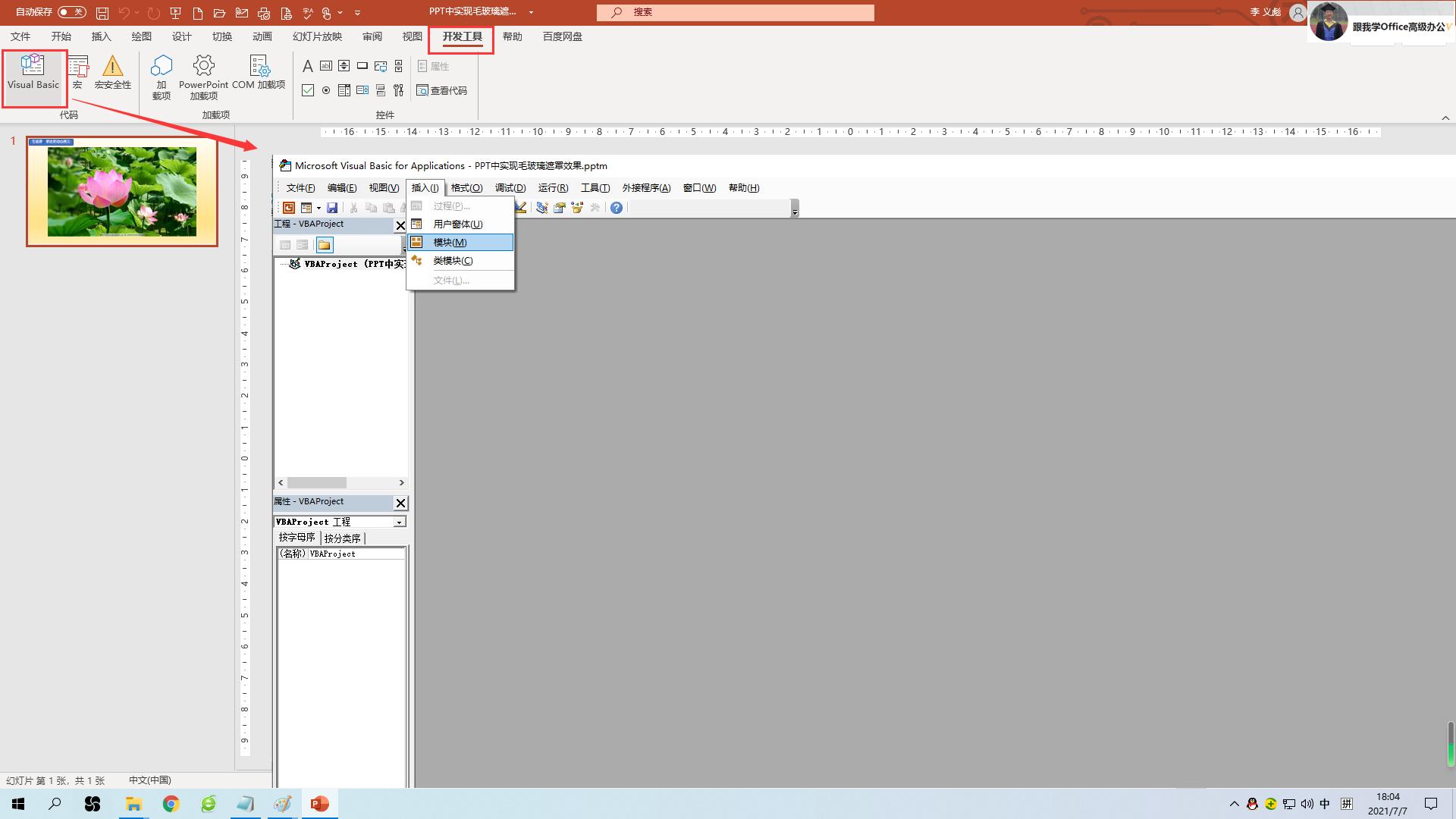Switch to the 按分类序 tab

[342, 538]
